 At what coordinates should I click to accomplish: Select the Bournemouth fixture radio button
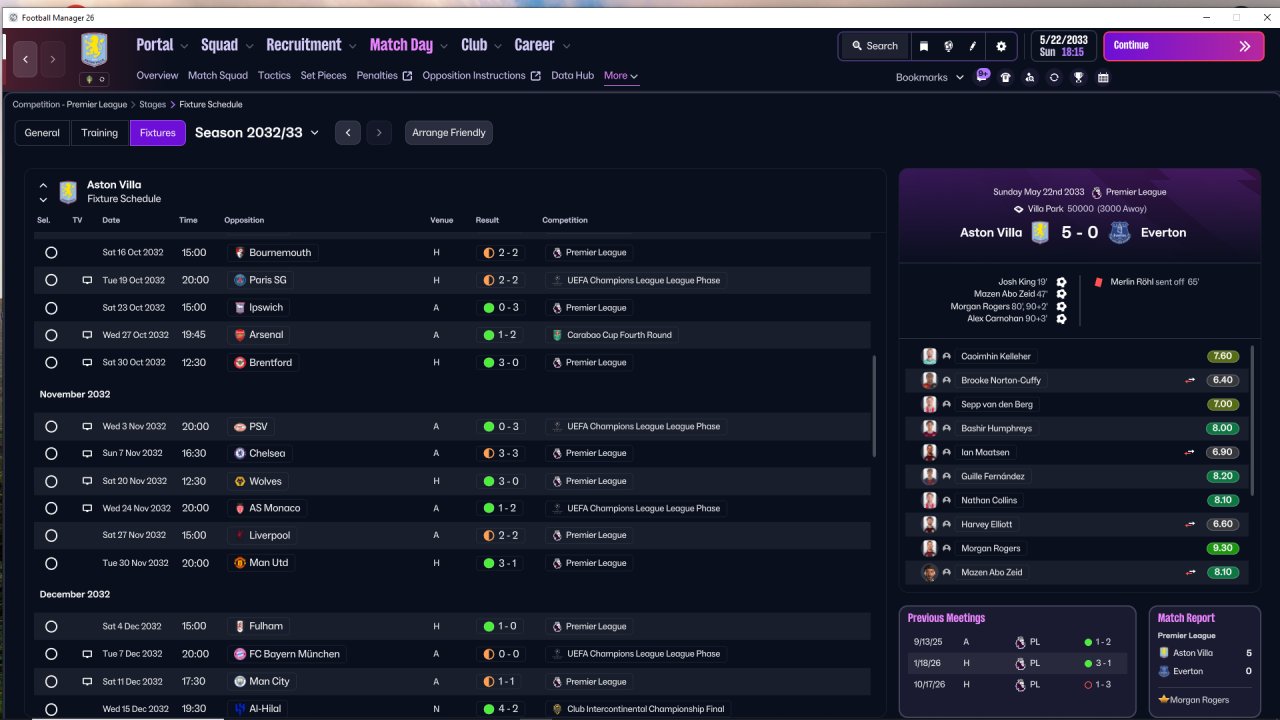click(x=51, y=253)
